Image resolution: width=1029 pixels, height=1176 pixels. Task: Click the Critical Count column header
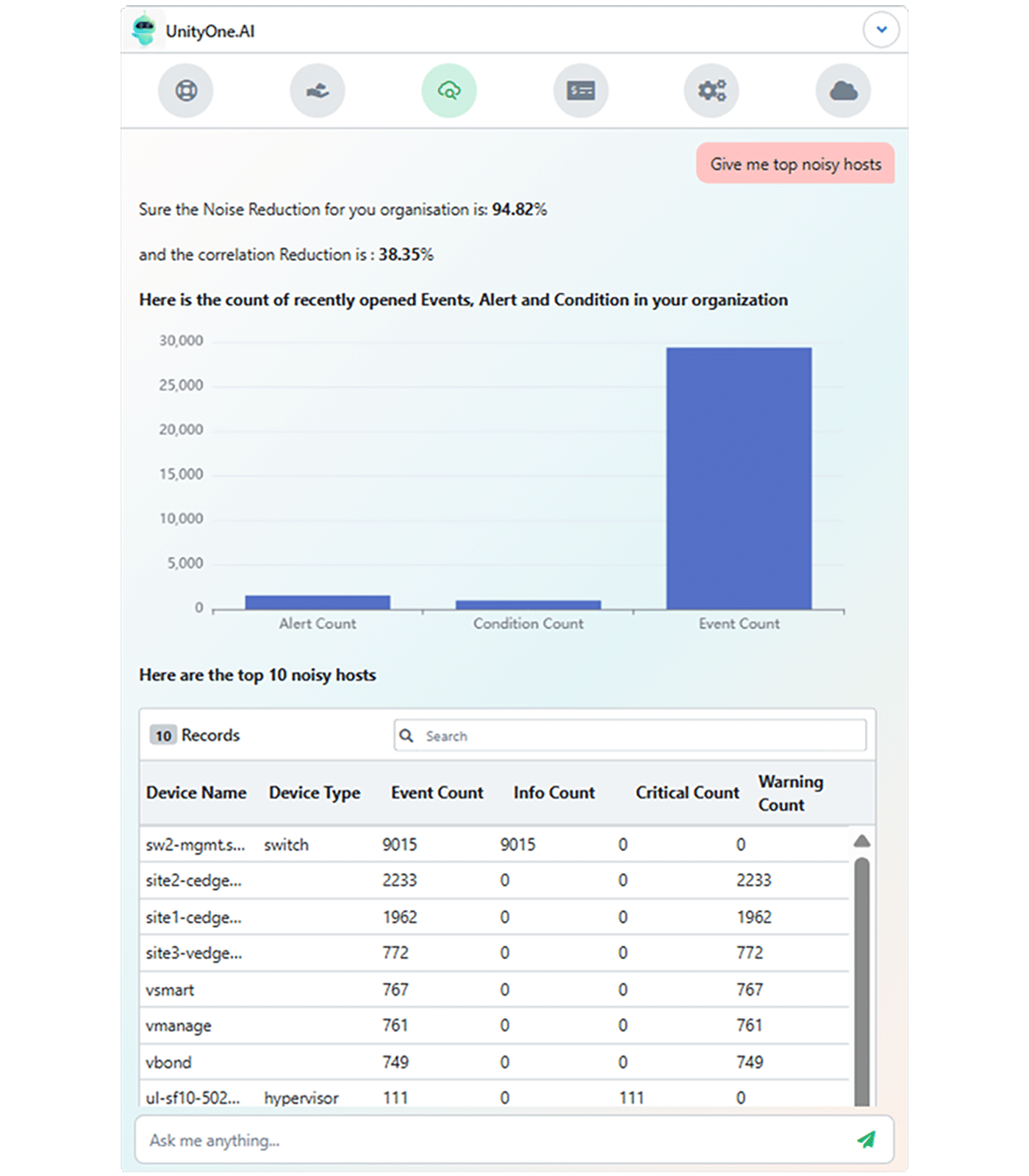pos(687,793)
